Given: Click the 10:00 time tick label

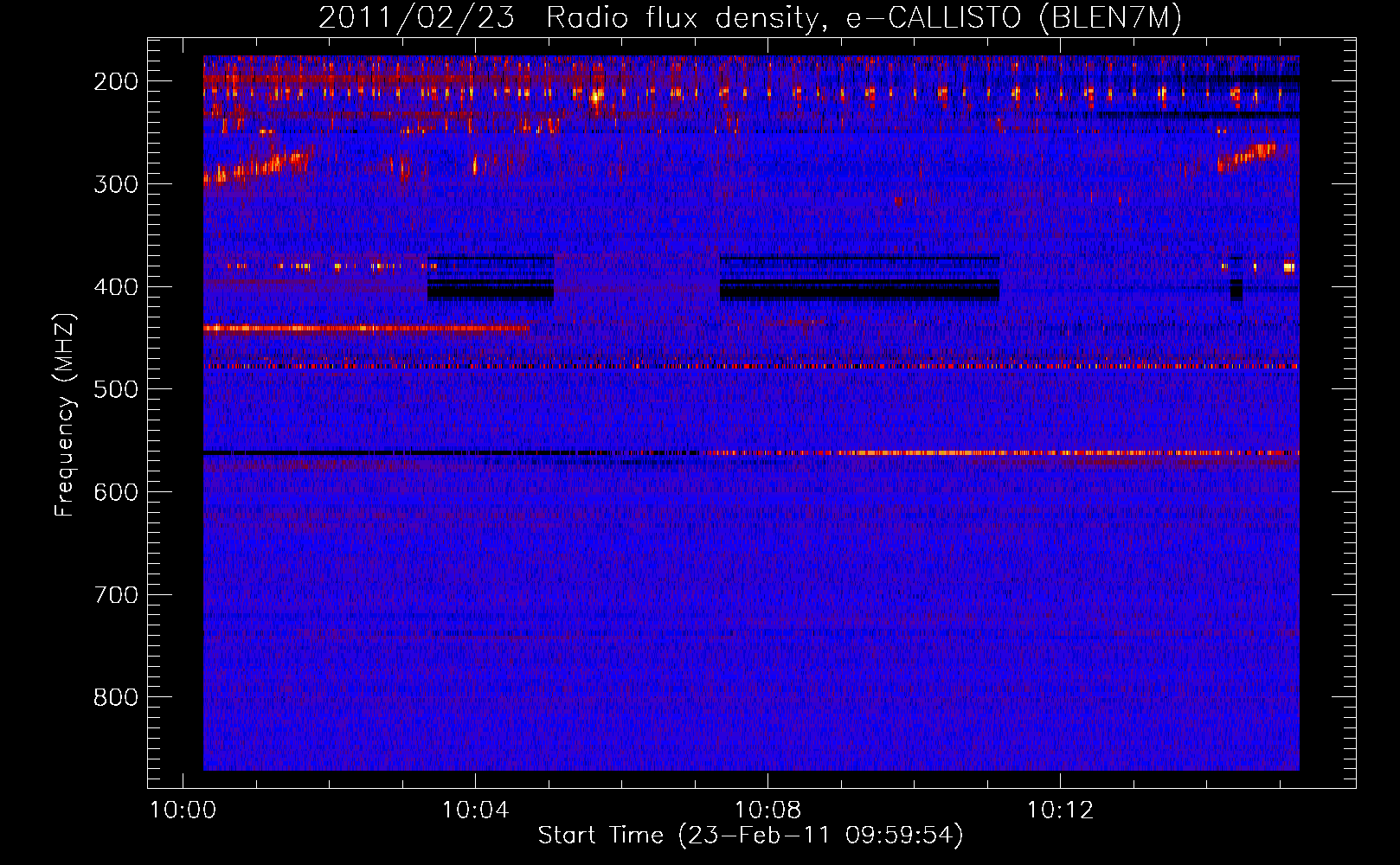Looking at the screenshot, I should 183,811.
